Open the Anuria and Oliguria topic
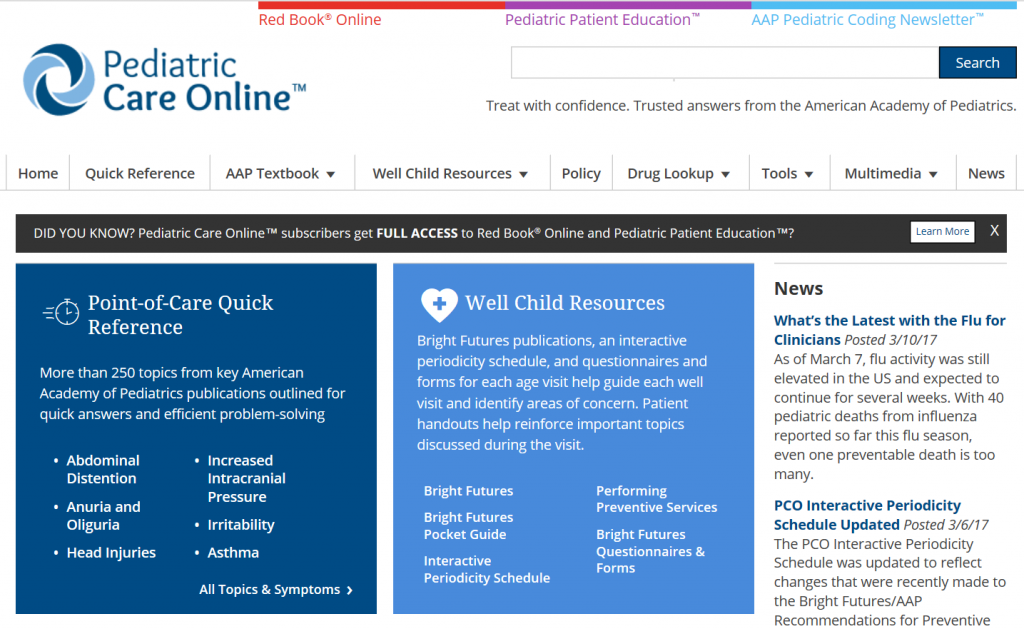 (103, 515)
